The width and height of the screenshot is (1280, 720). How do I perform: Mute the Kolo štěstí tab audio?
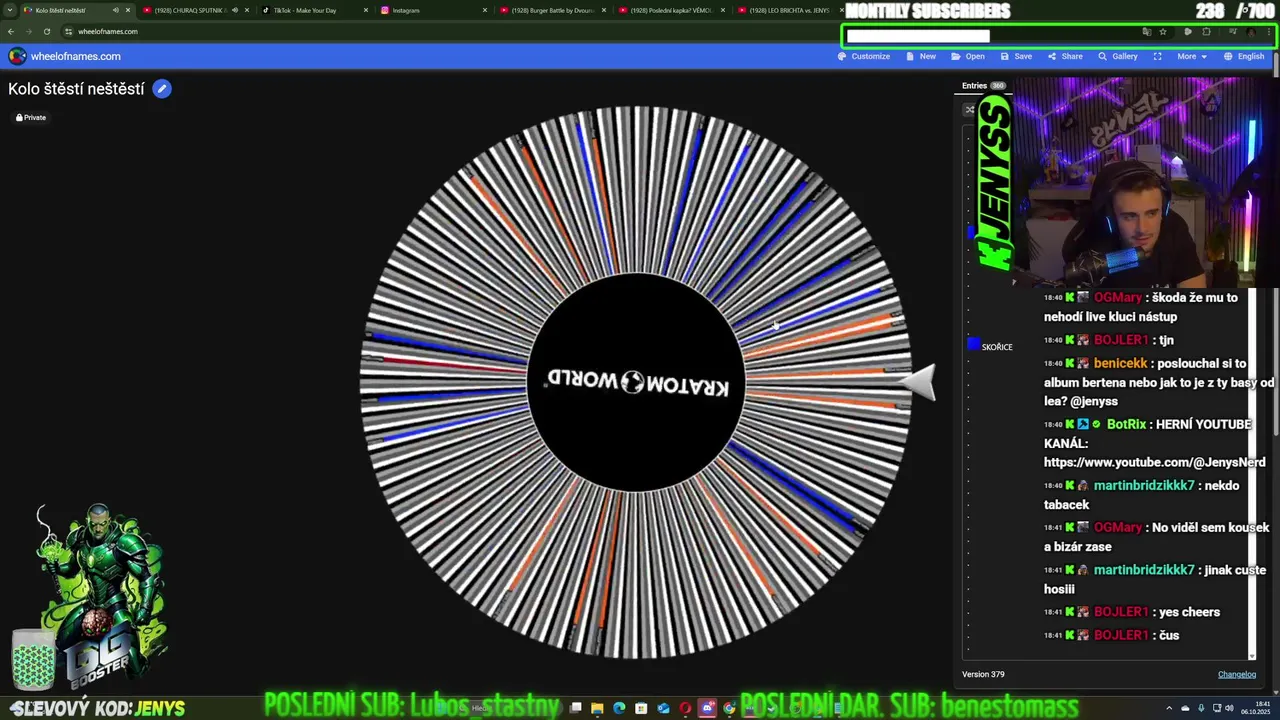115,10
